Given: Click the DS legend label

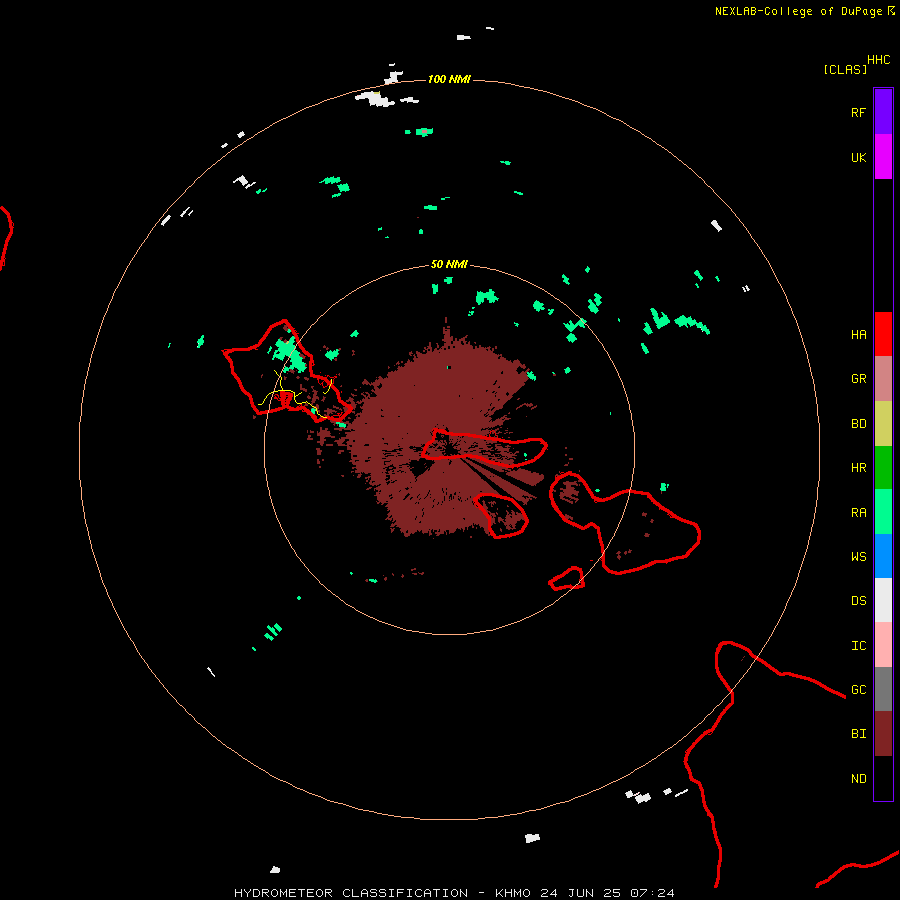Looking at the screenshot, I should click(x=858, y=601).
